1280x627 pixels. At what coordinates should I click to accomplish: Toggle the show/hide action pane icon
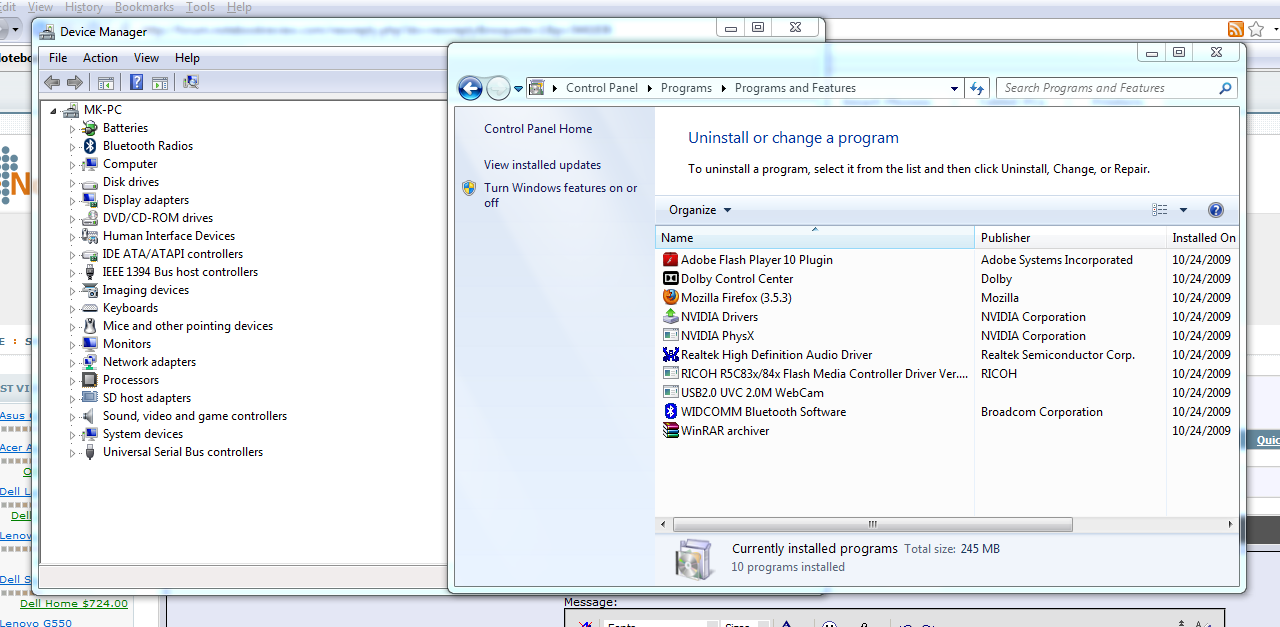(x=159, y=83)
